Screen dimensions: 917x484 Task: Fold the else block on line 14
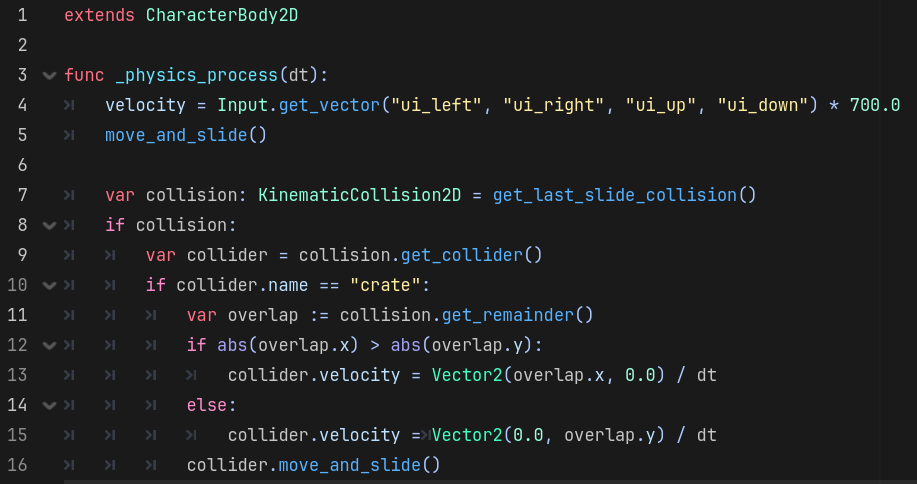coord(49,405)
